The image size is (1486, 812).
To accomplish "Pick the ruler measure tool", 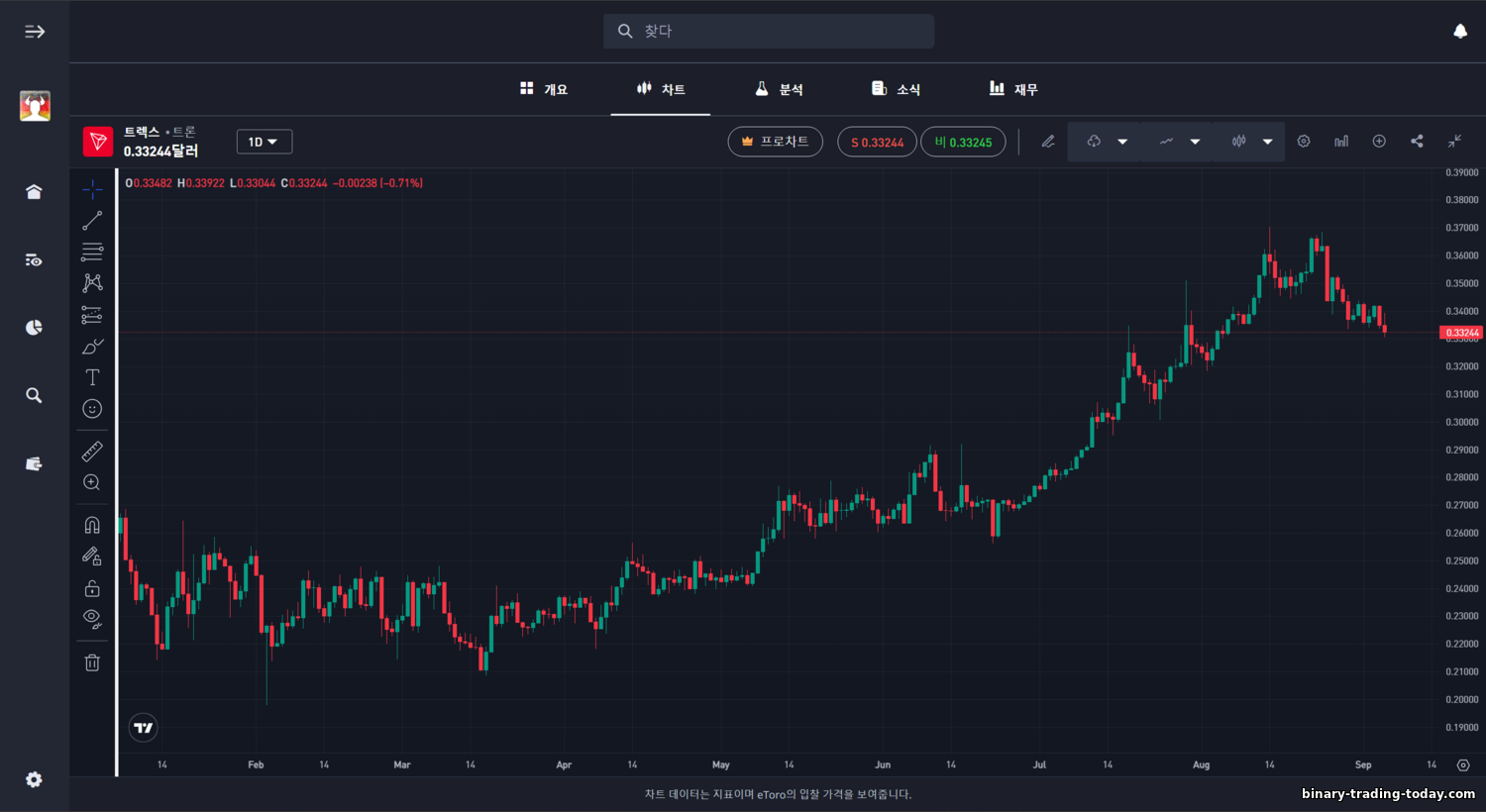I will [x=92, y=452].
